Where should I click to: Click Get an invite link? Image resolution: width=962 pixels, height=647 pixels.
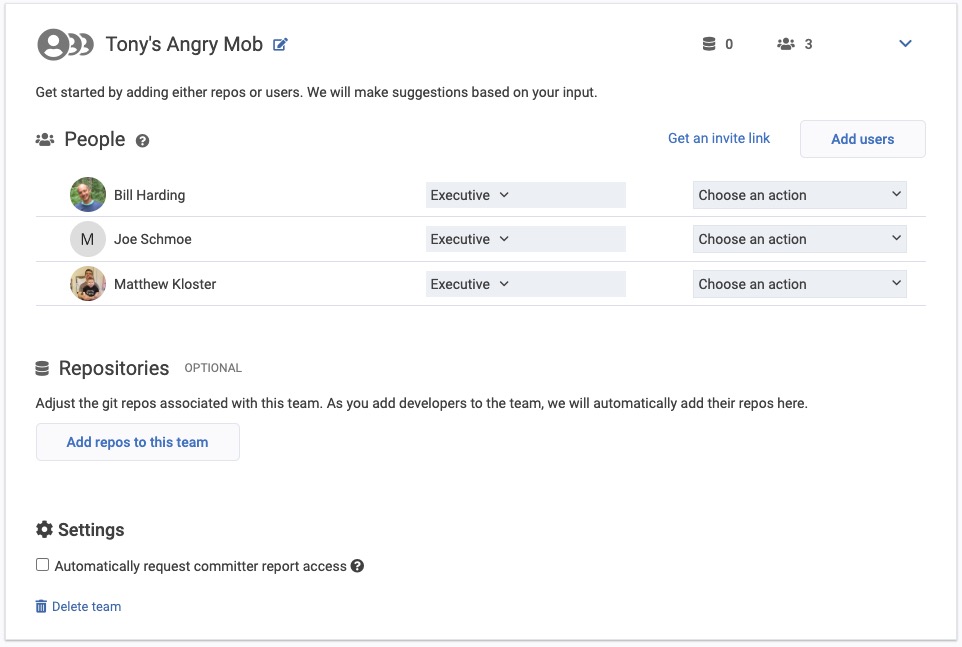tap(719, 138)
